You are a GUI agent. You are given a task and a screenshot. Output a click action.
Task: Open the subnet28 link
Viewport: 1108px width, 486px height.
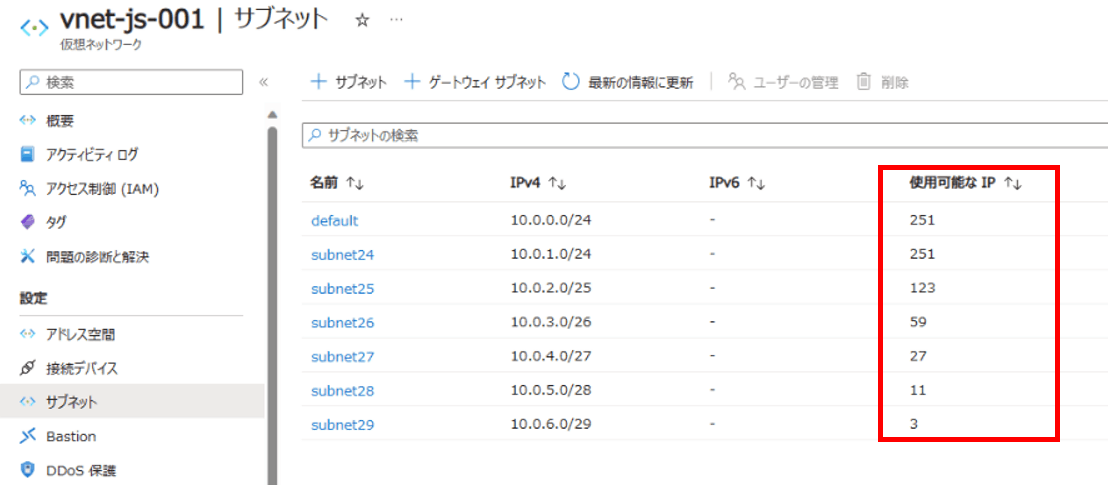point(342,391)
